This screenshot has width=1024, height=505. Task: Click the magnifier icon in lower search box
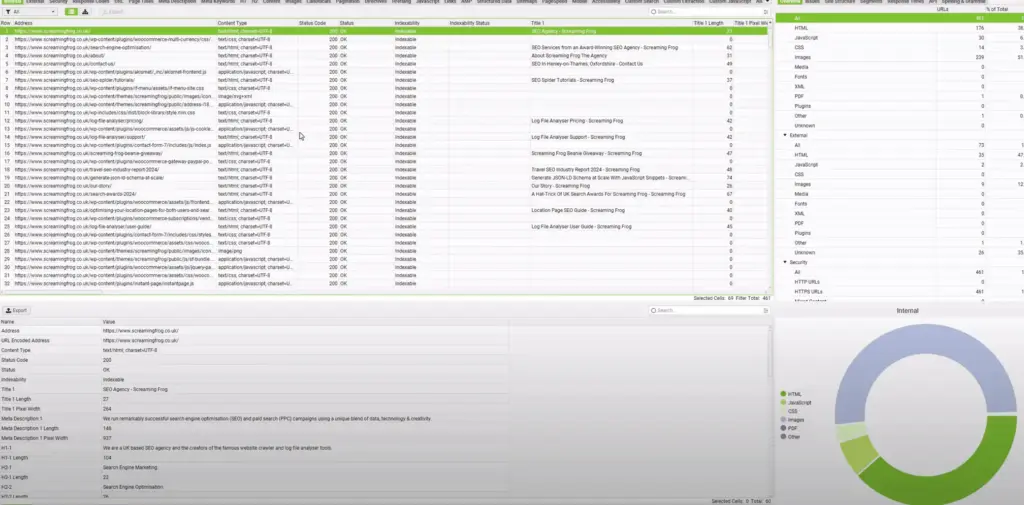[x=654, y=311]
